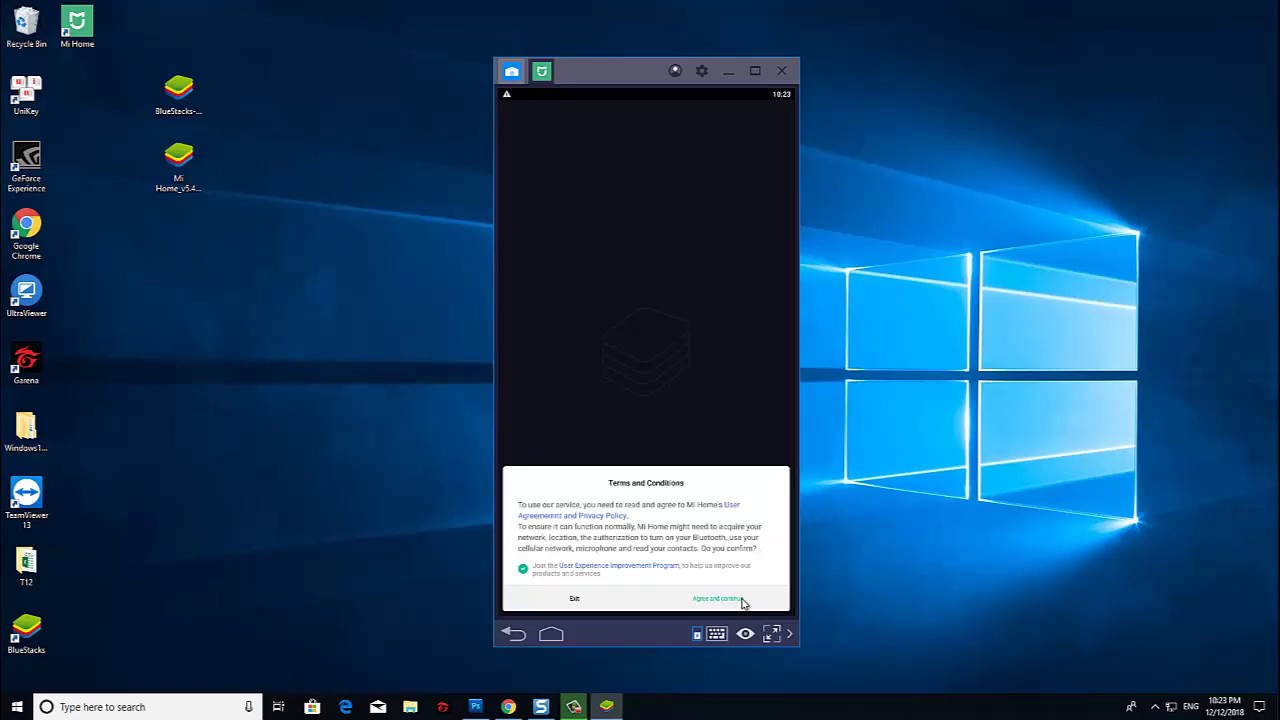The height and width of the screenshot is (720, 1280).
Task: Select the Google Chrome desktop shortcut
Action: click(26, 235)
